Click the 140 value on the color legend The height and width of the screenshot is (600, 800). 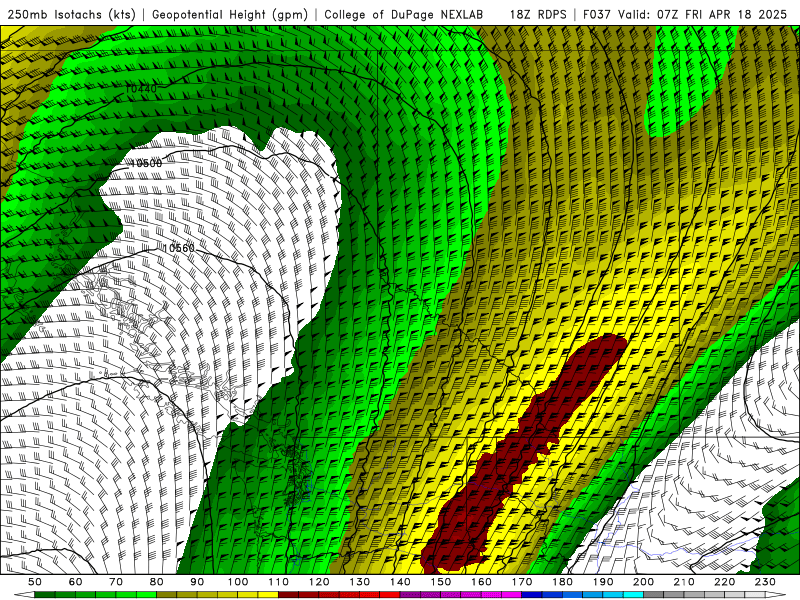[x=400, y=582]
